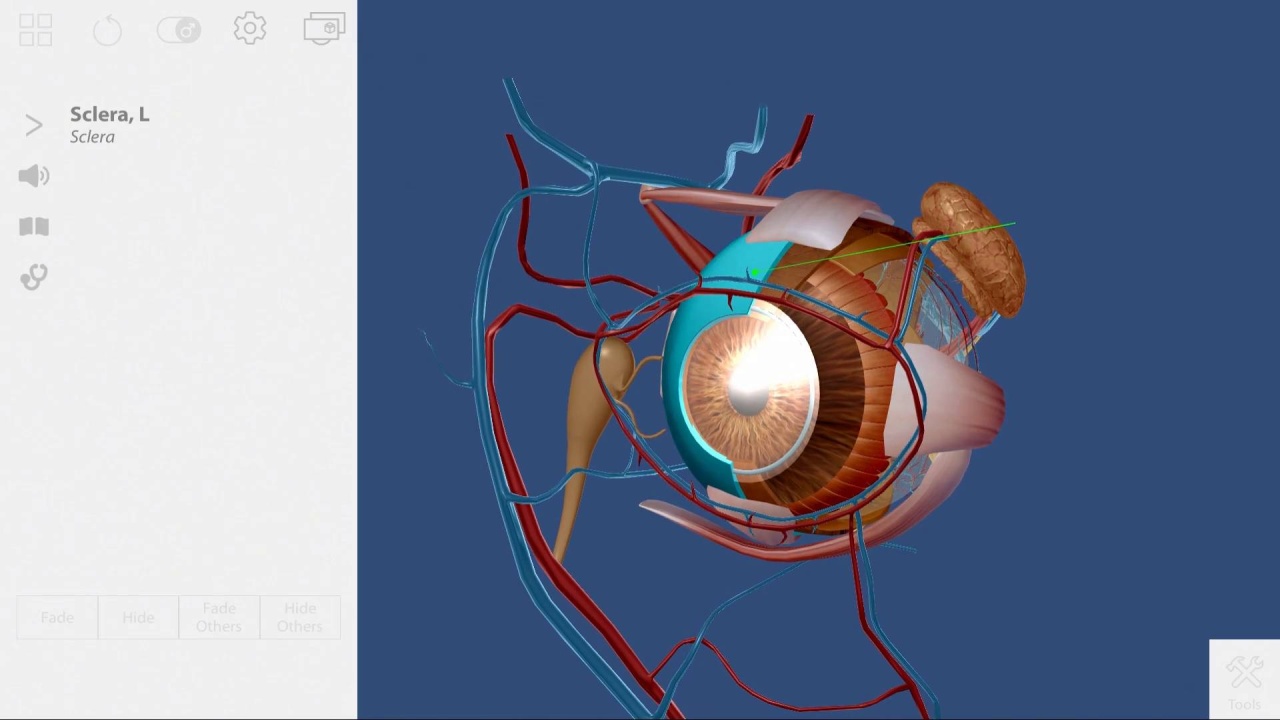The image size is (1280, 720).
Task: Play the Sclera pronunciation audio
Action: tap(34, 176)
